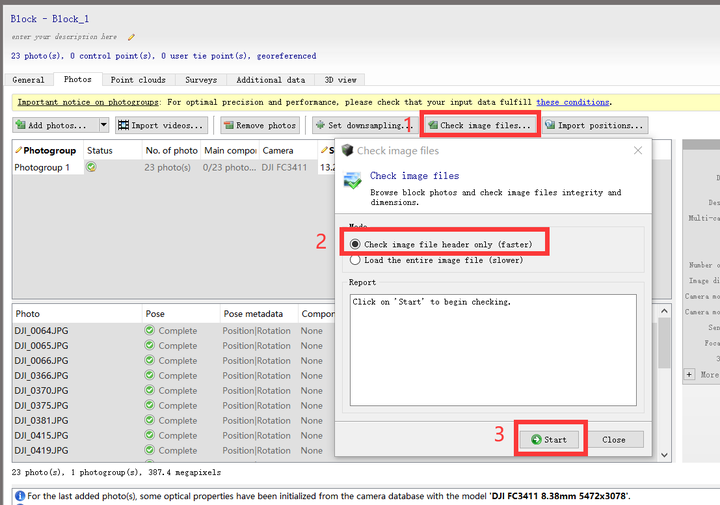
Task: Select 'Check image file header only (faster)'
Action: pyautogui.click(x=355, y=244)
